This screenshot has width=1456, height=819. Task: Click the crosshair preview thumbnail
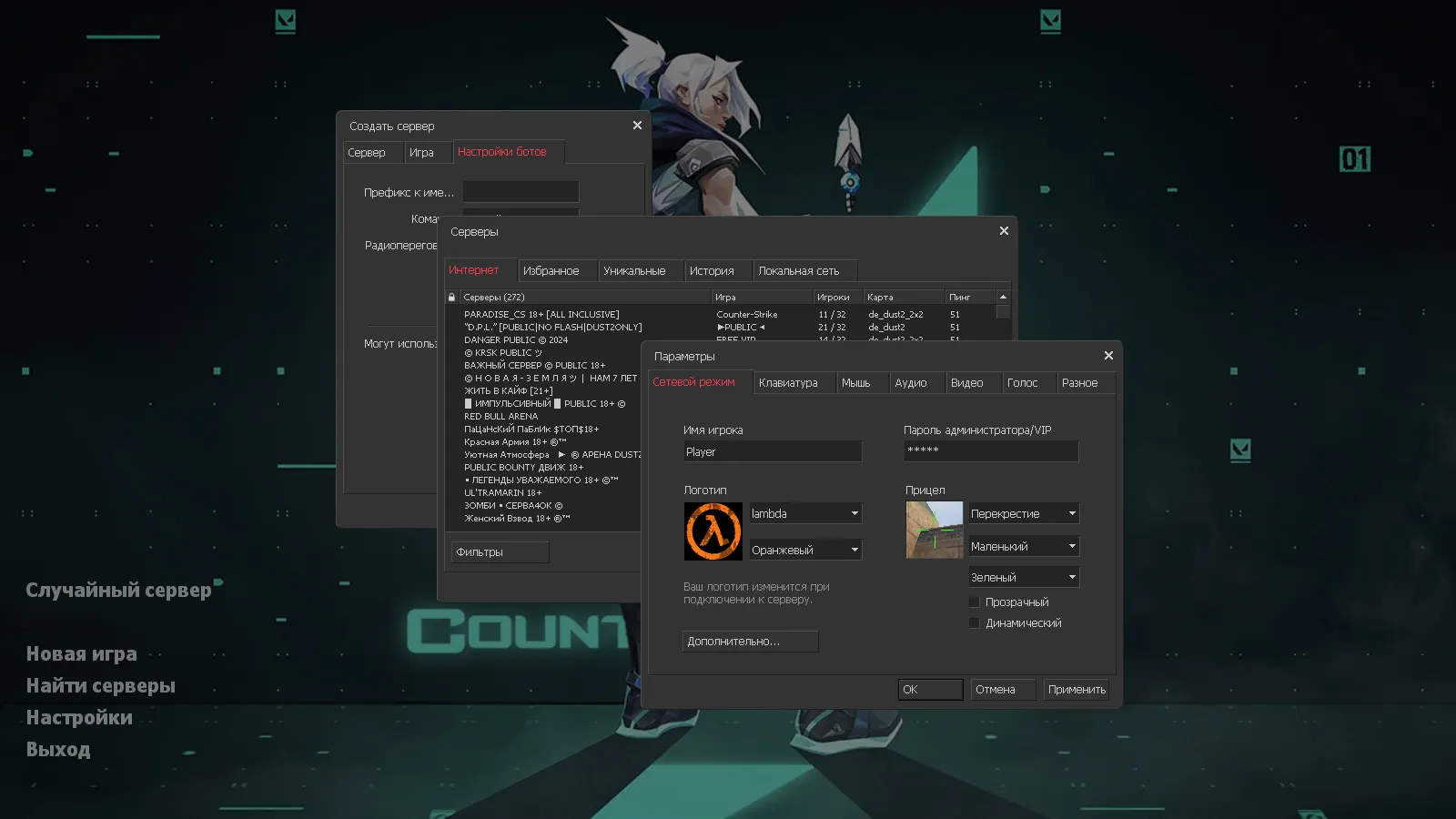tap(934, 531)
